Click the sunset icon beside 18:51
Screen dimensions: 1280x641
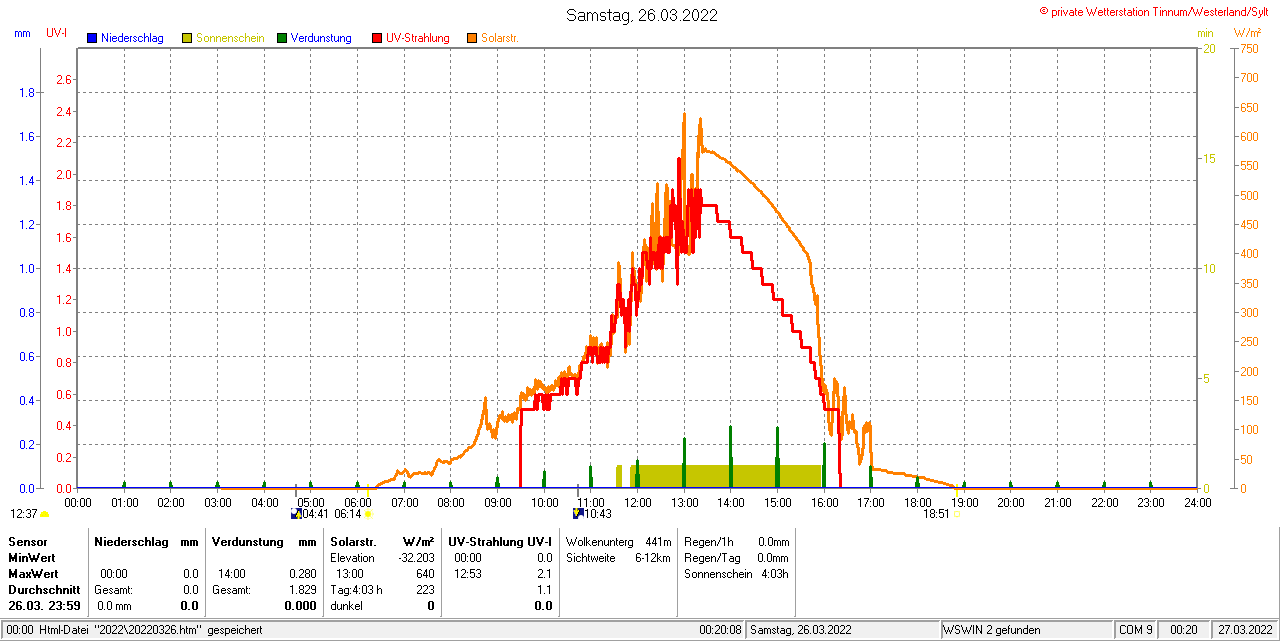click(955, 514)
